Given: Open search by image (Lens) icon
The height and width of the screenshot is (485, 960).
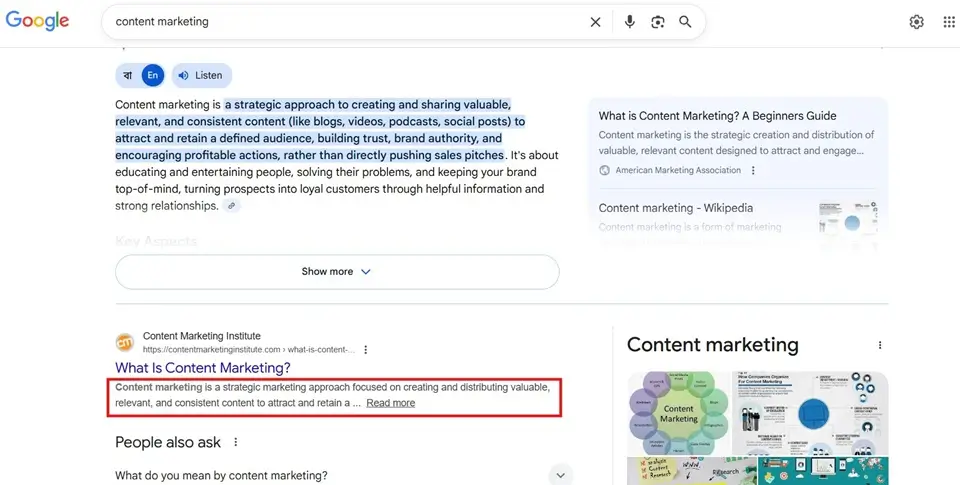Looking at the screenshot, I should [658, 22].
